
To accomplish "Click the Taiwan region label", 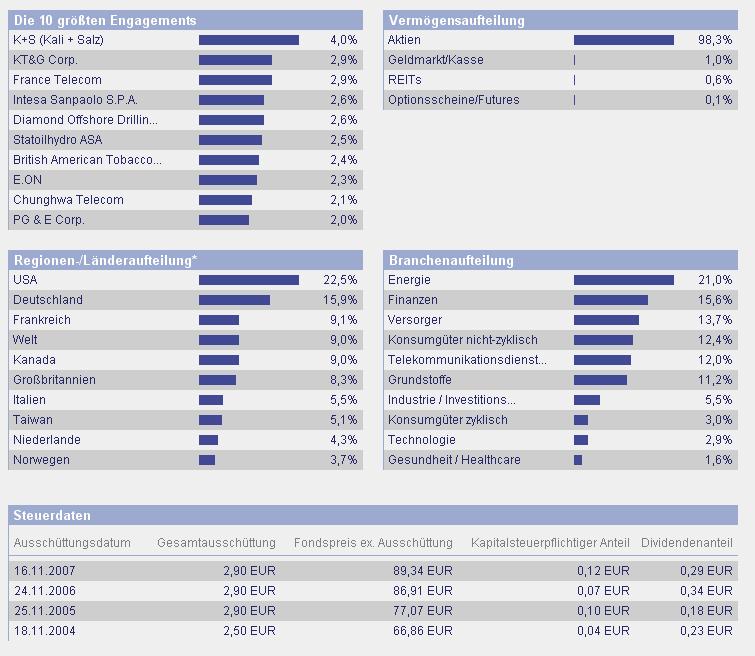I will (33, 420).
